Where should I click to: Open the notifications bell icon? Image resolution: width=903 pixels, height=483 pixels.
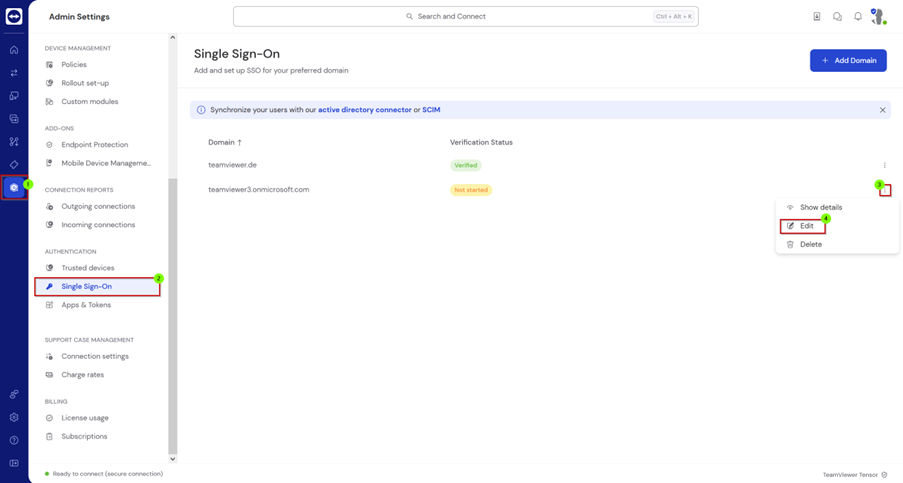[858, 17]
